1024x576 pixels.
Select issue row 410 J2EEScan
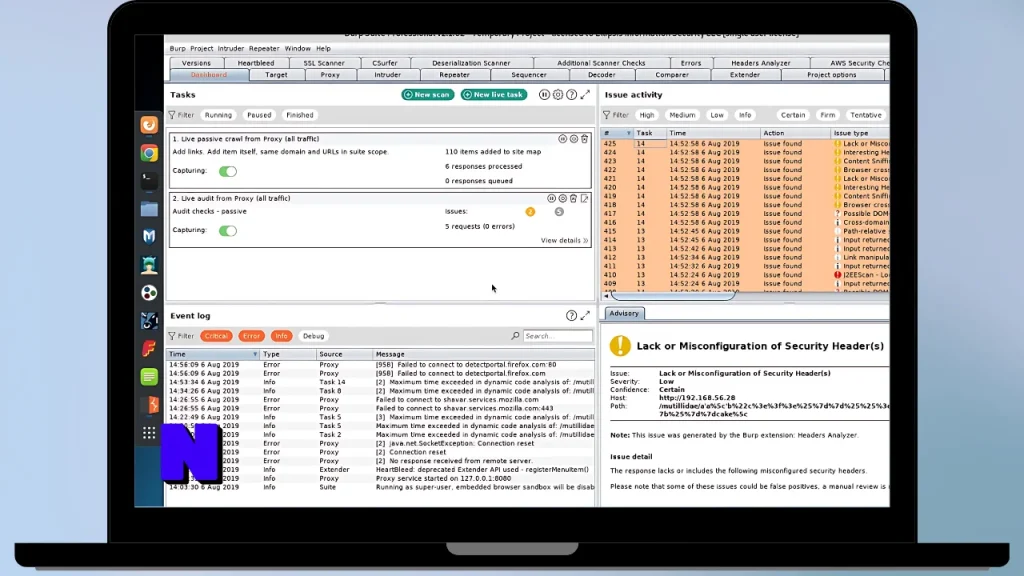(x=745, y=275)
